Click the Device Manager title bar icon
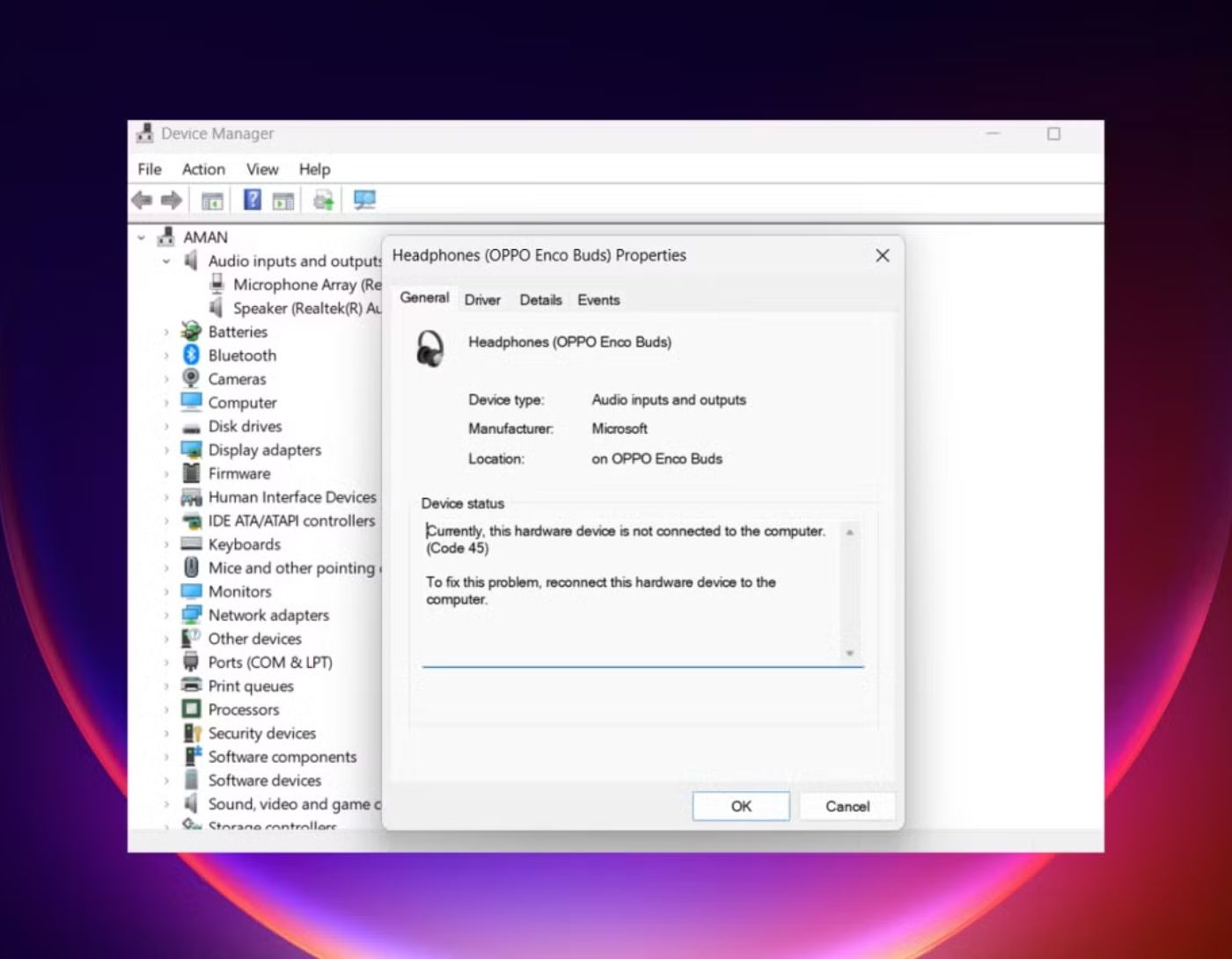 (145, 134)
